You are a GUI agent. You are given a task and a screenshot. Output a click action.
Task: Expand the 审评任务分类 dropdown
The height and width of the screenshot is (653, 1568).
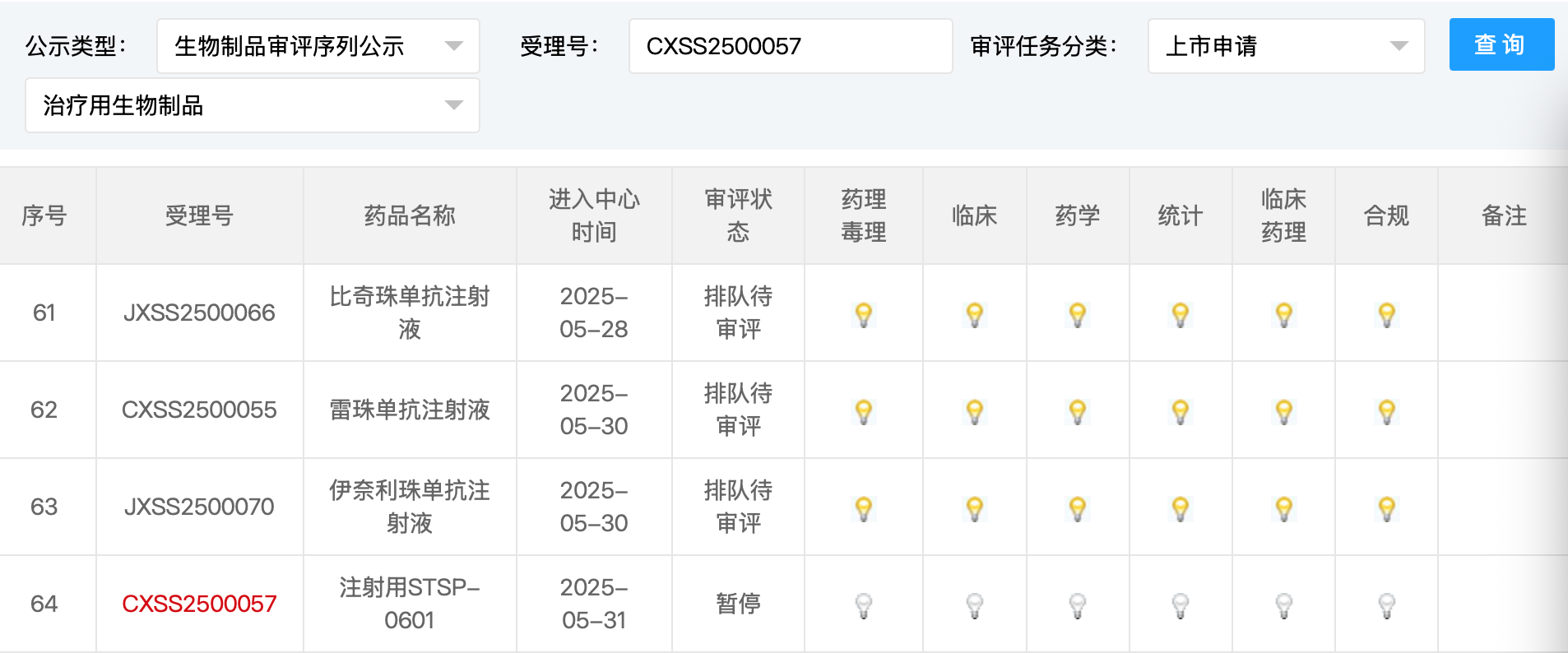[1286, 46]
